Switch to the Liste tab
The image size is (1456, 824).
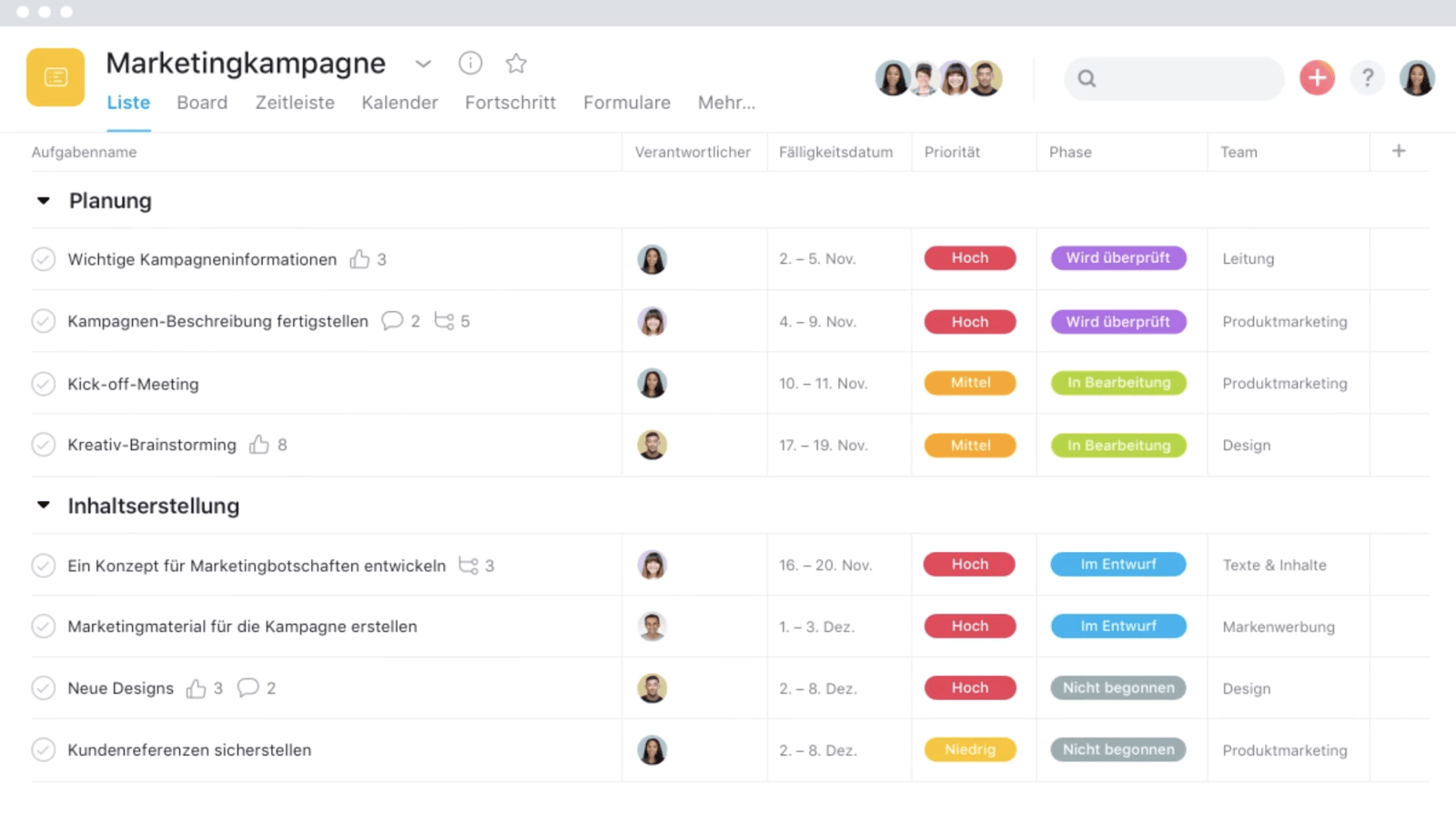128,103
